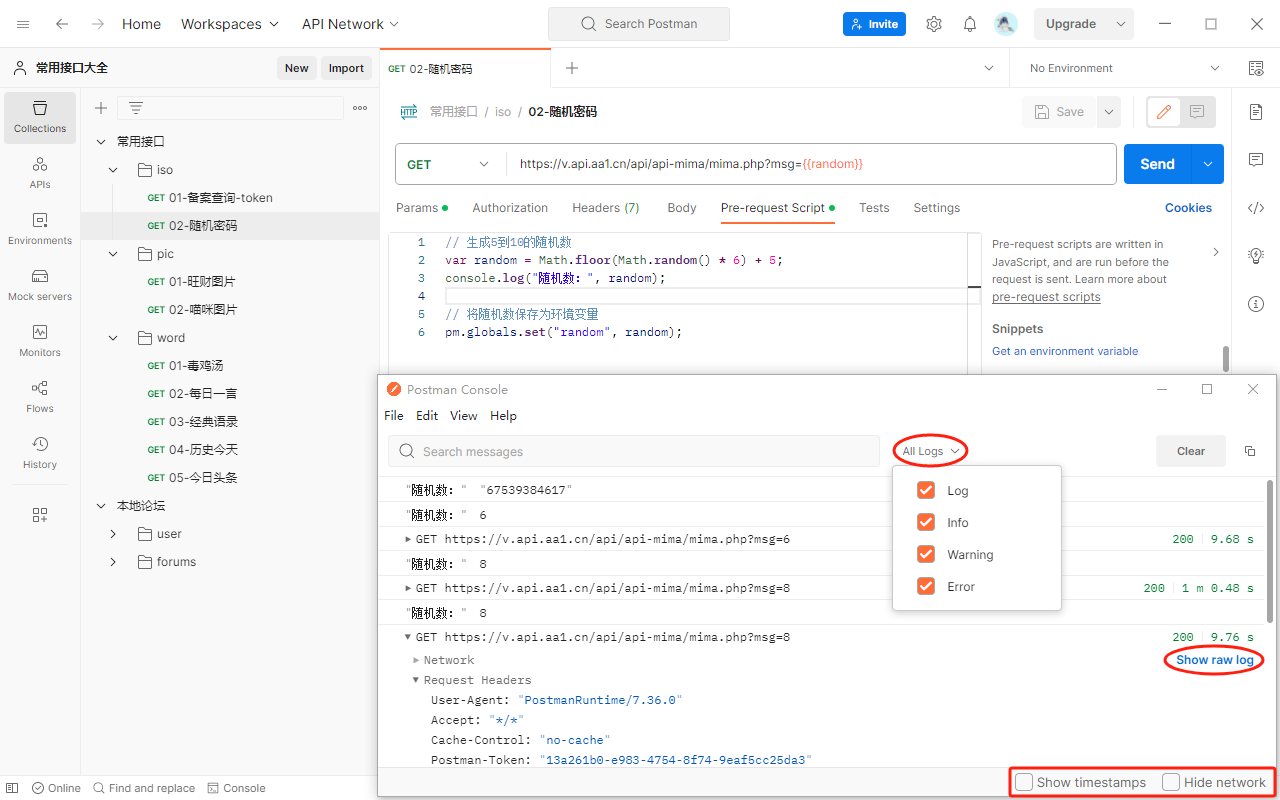Image resolution: width=1280 pixels, height=800 pixels.
Task: Click the Search Postman field
Action: pyautogui.click(x=639, y=24)
